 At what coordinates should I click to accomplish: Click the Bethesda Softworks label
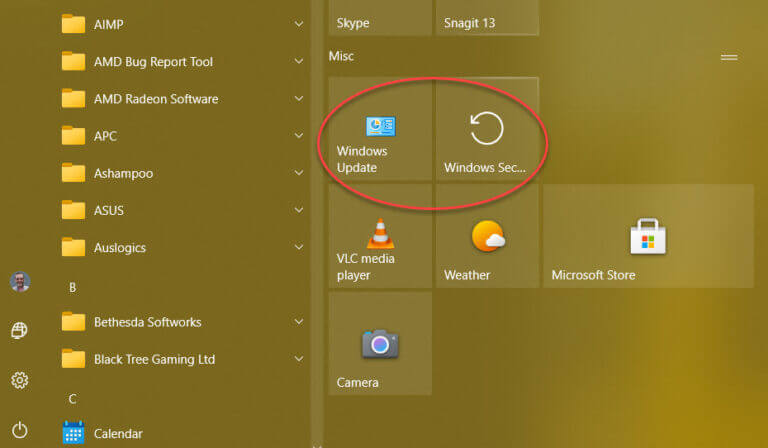147,322
